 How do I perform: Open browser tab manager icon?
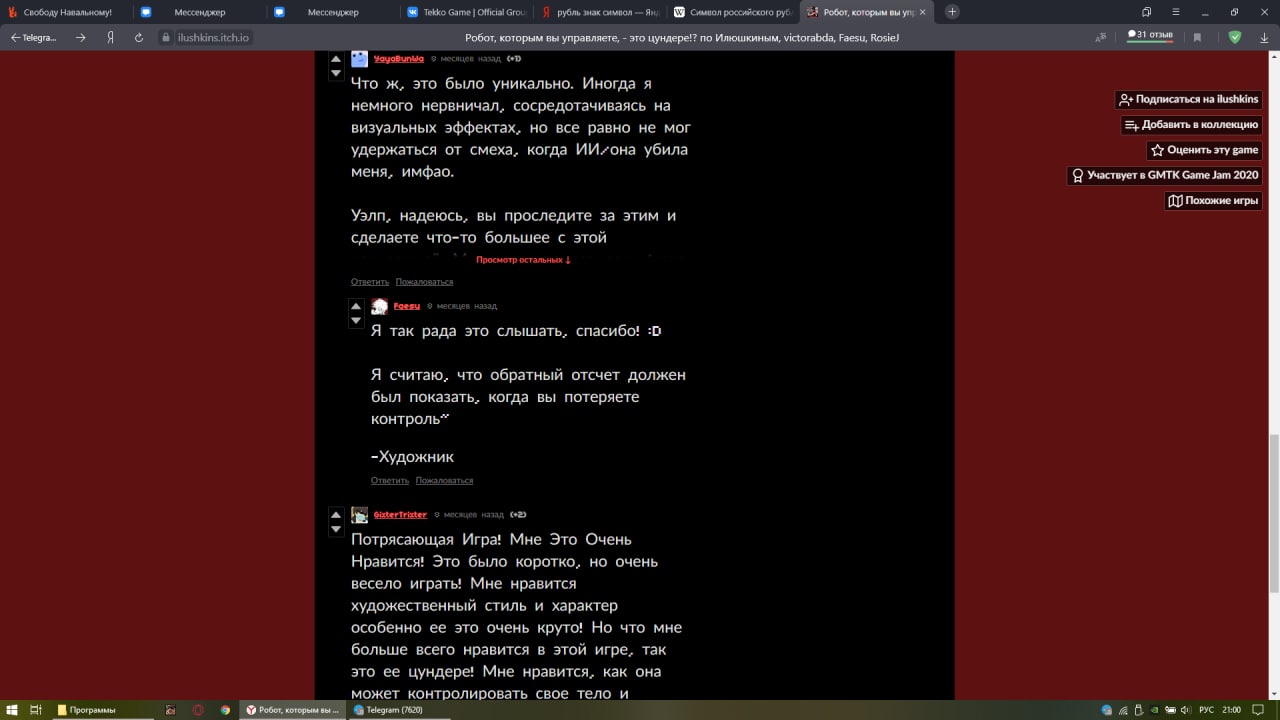(1146, 12)
